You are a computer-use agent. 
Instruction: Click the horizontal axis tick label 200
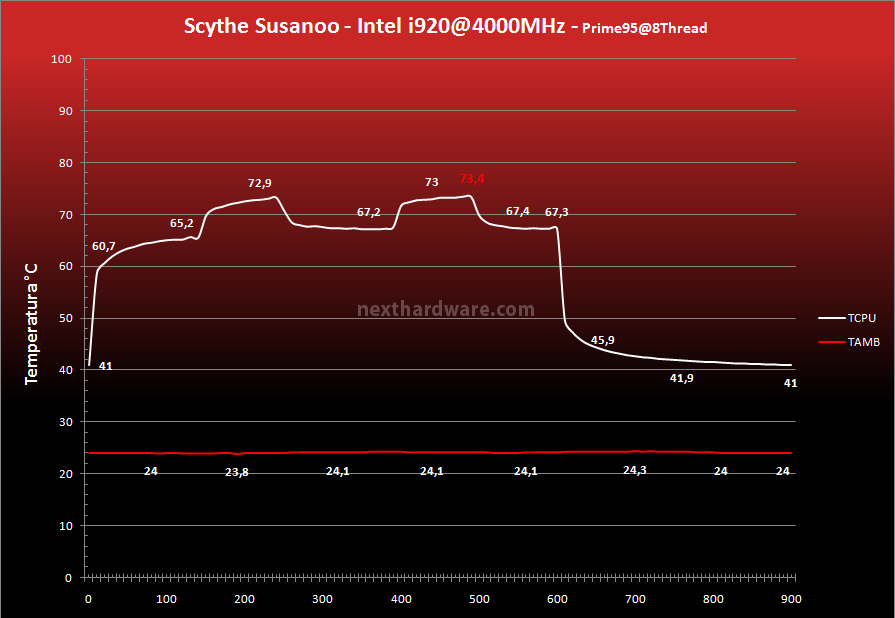click(x=244, y=599)
